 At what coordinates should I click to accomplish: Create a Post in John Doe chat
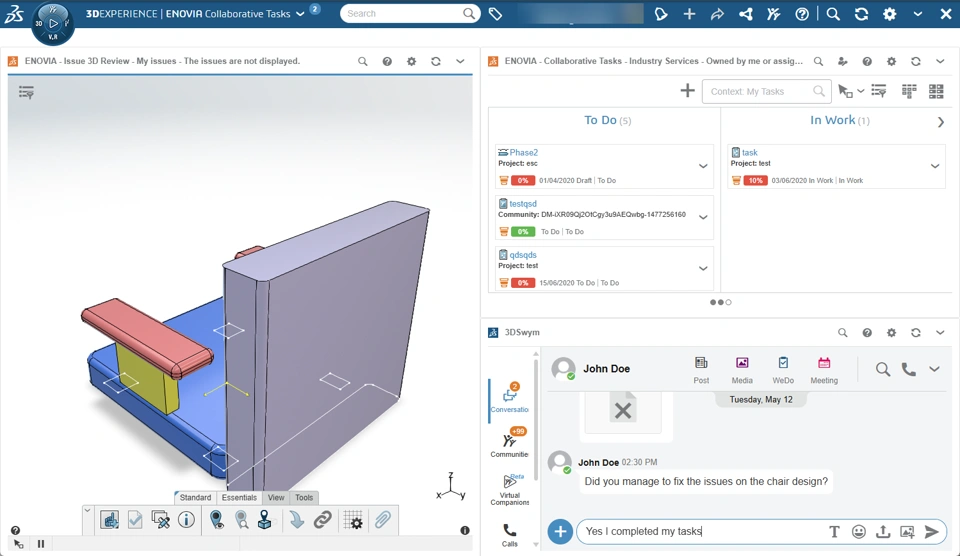(x=701, y=370)
